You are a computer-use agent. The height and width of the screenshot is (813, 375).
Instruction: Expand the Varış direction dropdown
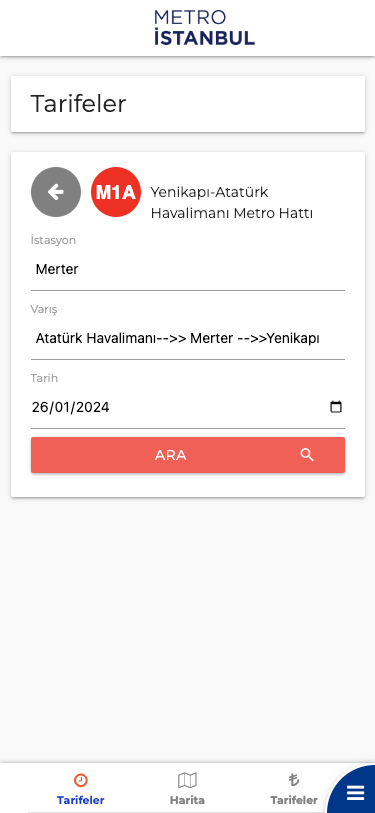(x=188, y=339)
